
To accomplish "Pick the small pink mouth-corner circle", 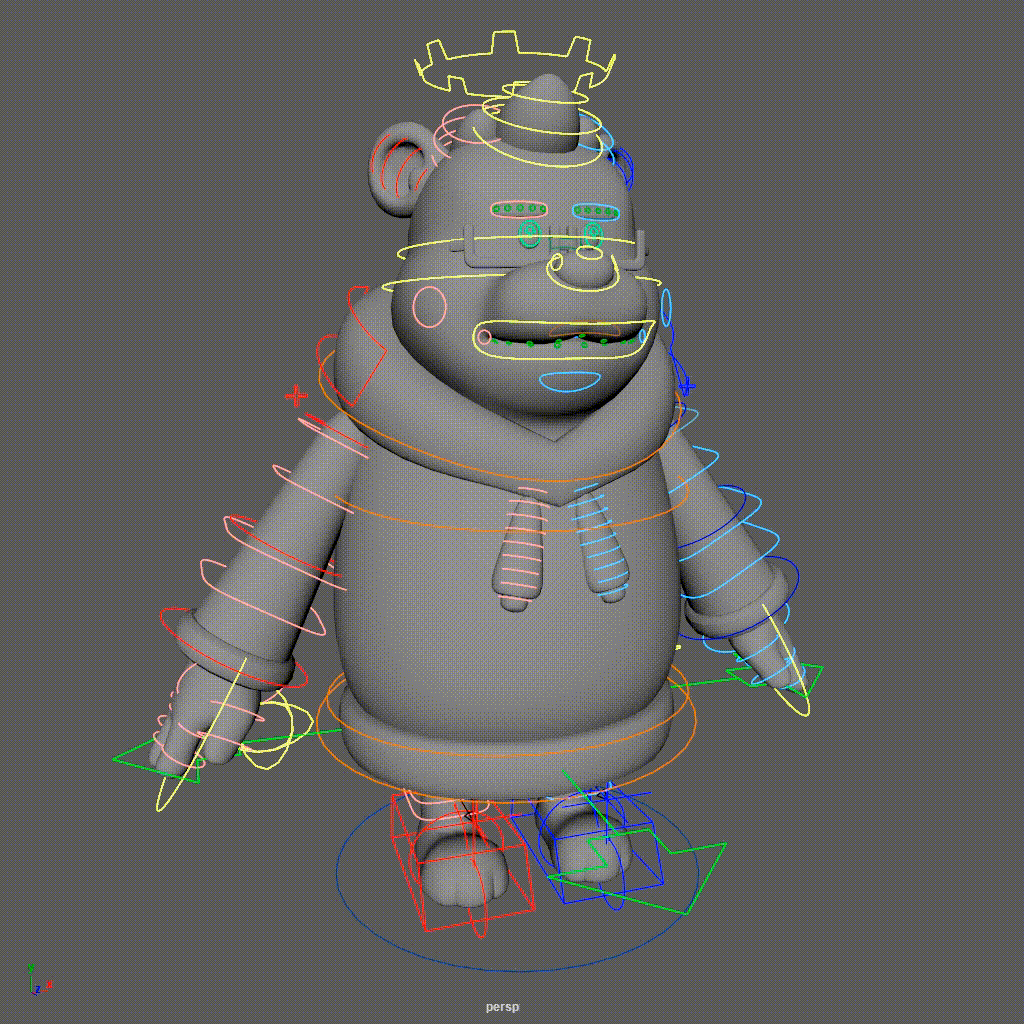I will pyautogui.click(x=484, y=337).
